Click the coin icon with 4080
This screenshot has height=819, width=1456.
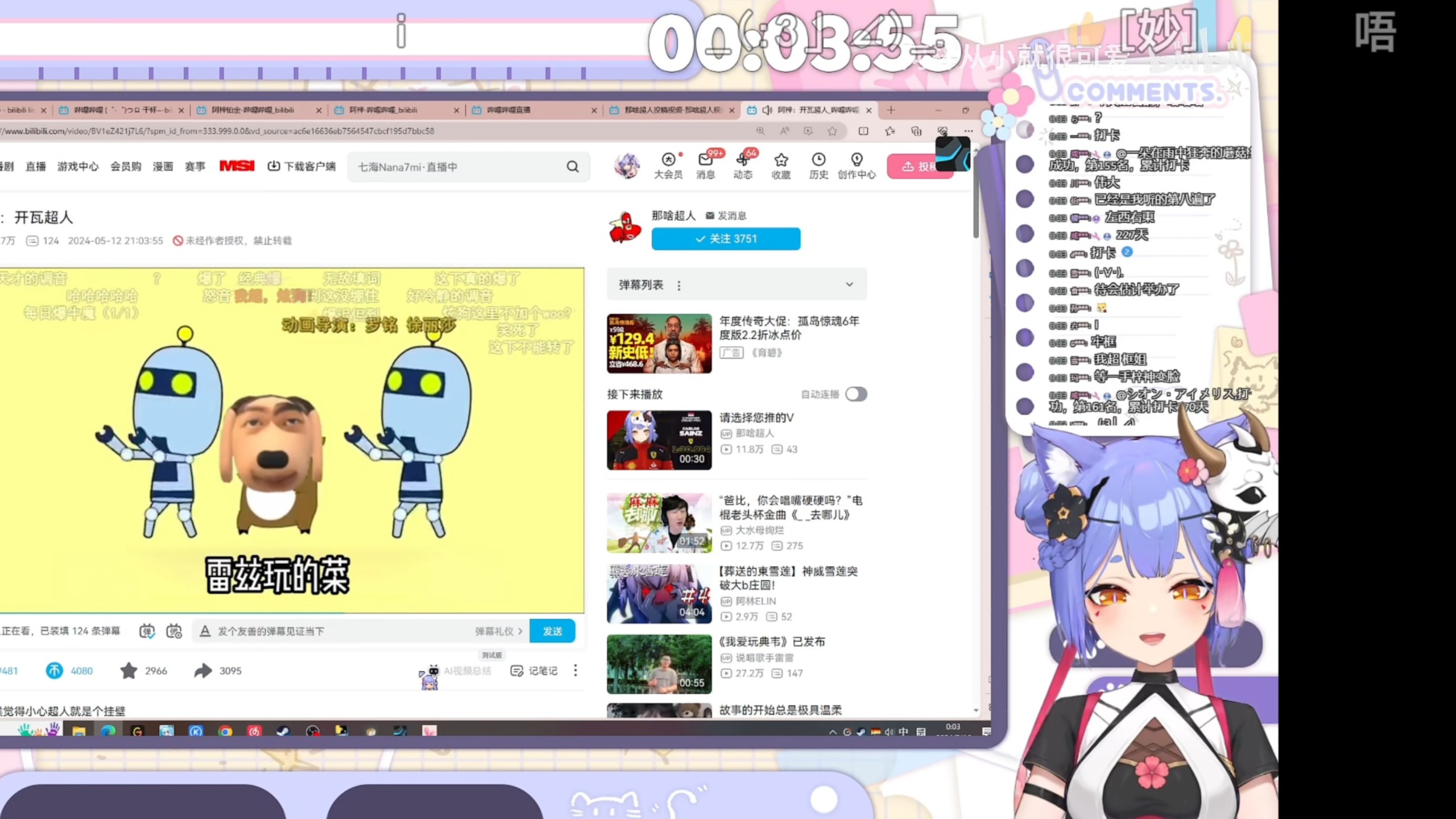click(55, 671)
